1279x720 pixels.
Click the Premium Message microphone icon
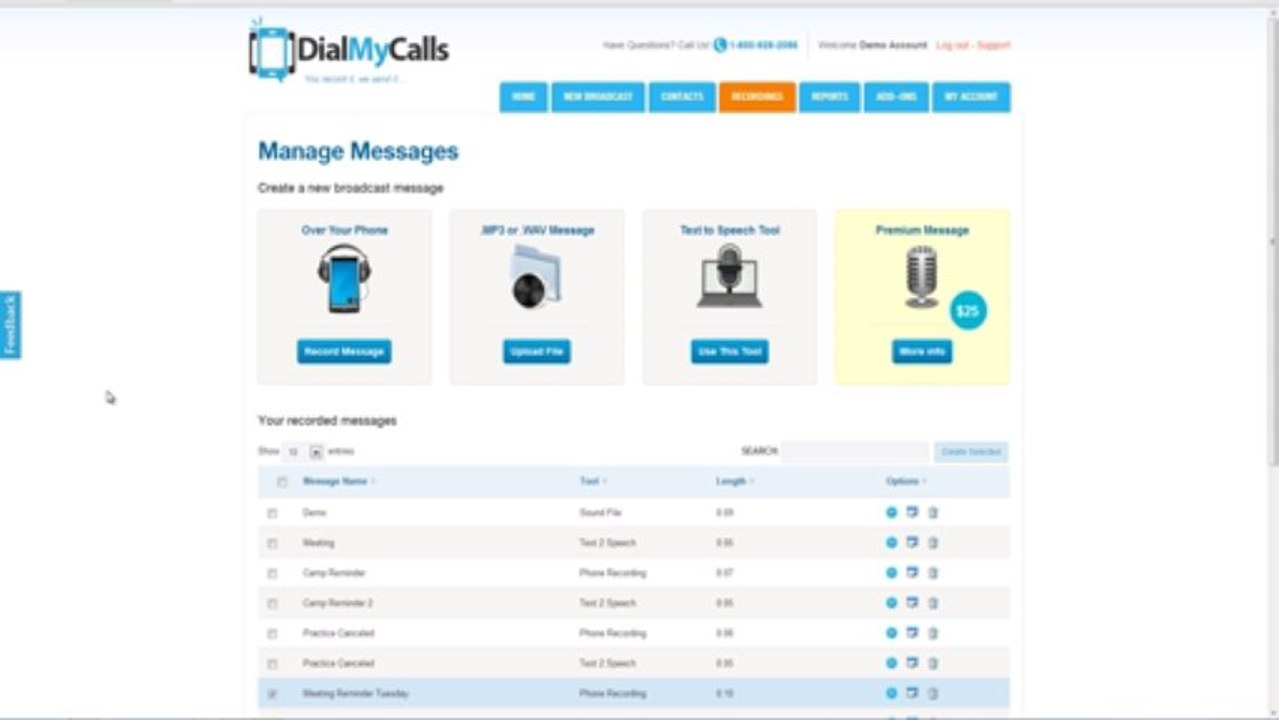[921, 277]
